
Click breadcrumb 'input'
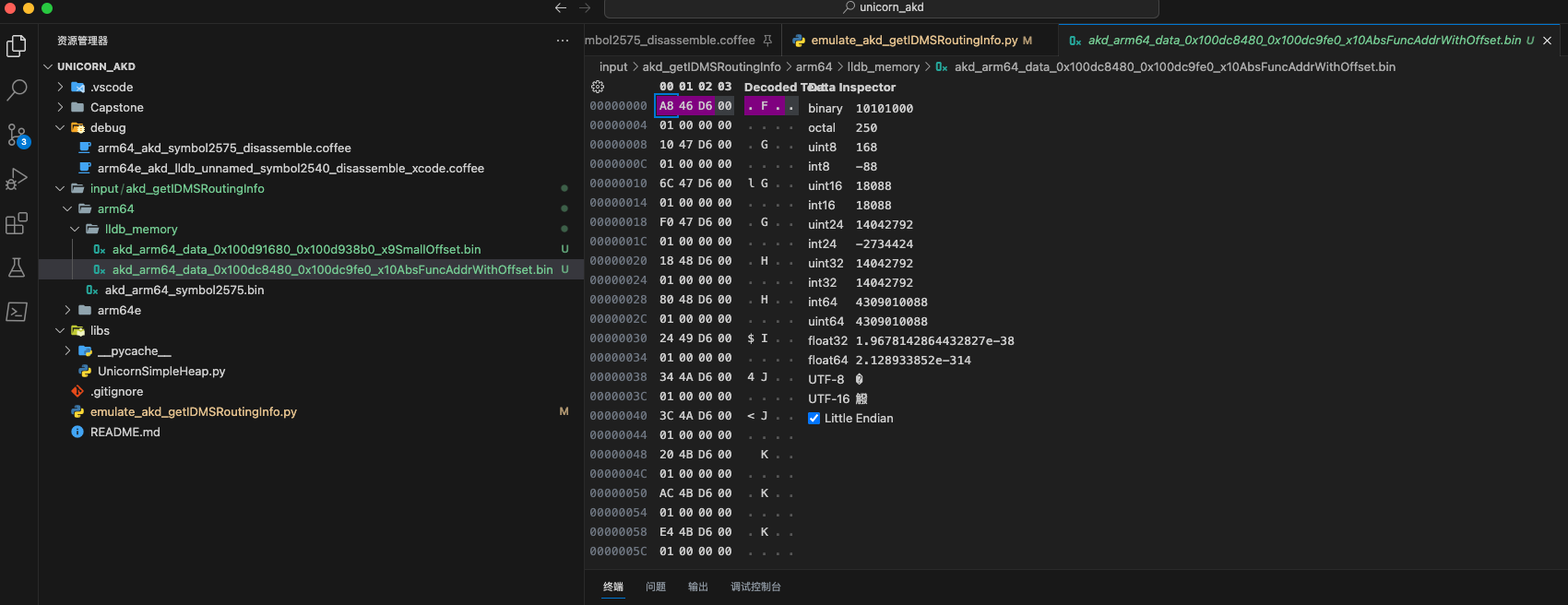point(613,66)
